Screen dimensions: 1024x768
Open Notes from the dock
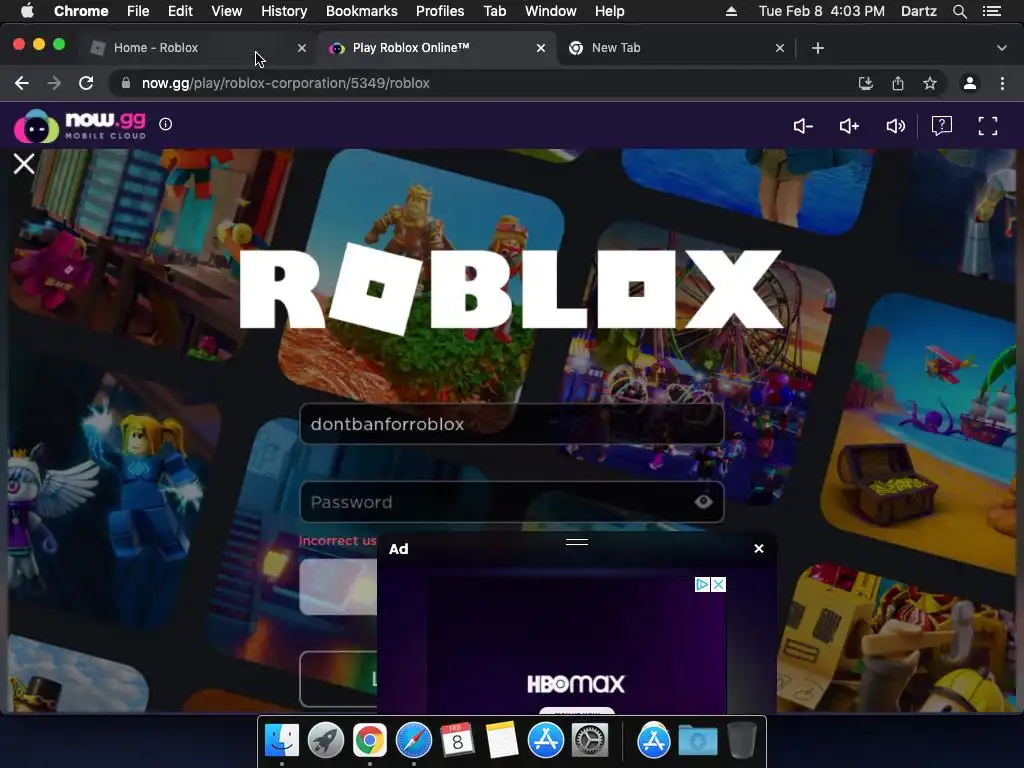point(502,741)
